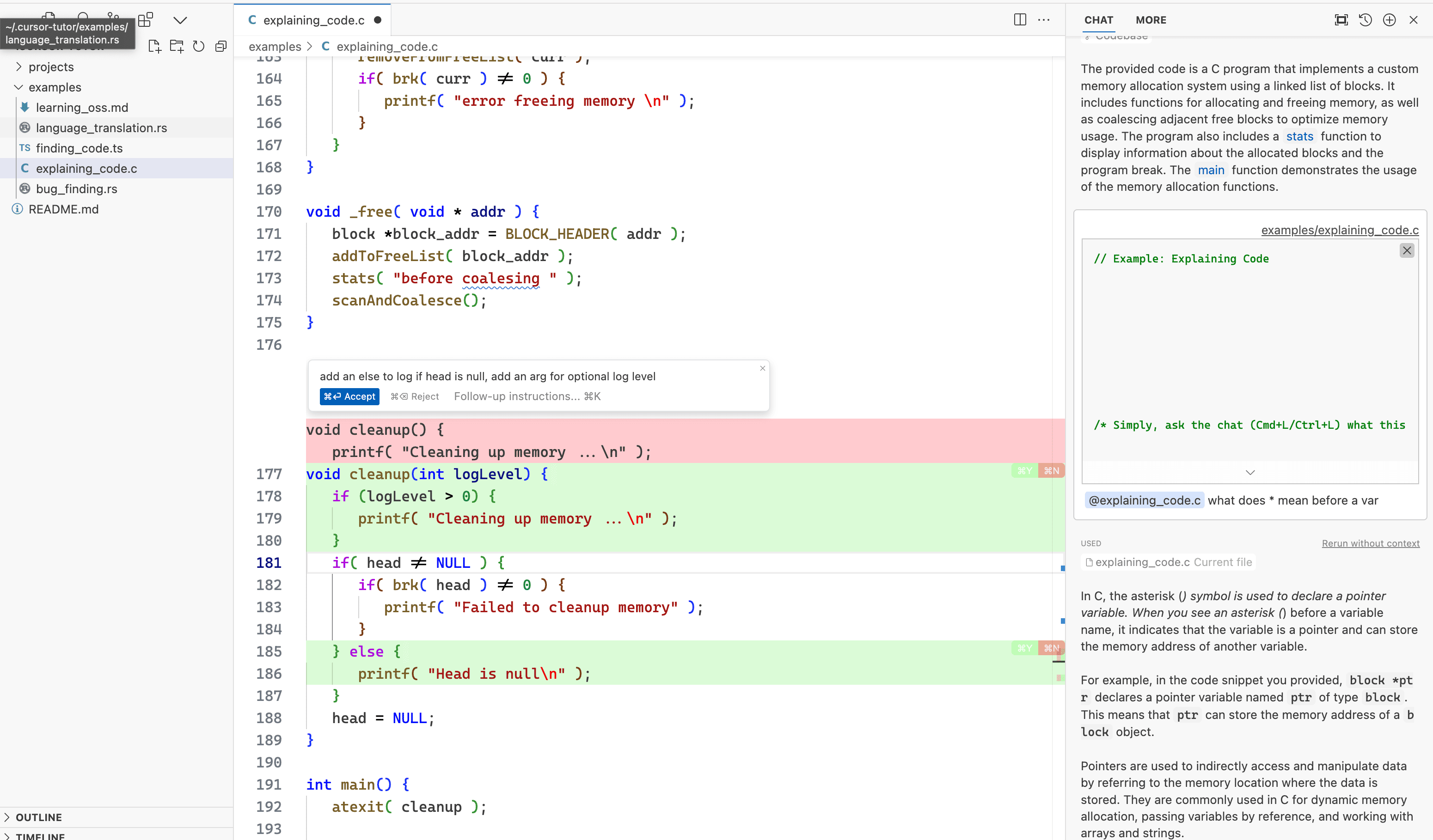The width and height of the screenshot is (1433, 840).
Task: Click the new chat plus icon
Action: pyautogui.click(x=1389, y=20)
